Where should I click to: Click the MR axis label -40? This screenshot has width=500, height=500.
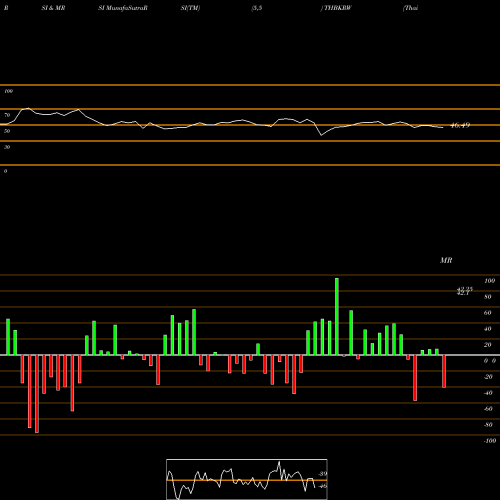point(488,393)
